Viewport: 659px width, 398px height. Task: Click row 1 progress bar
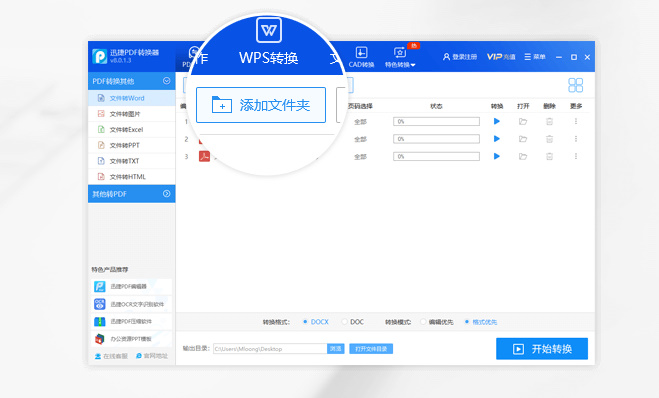pos(436,121)
